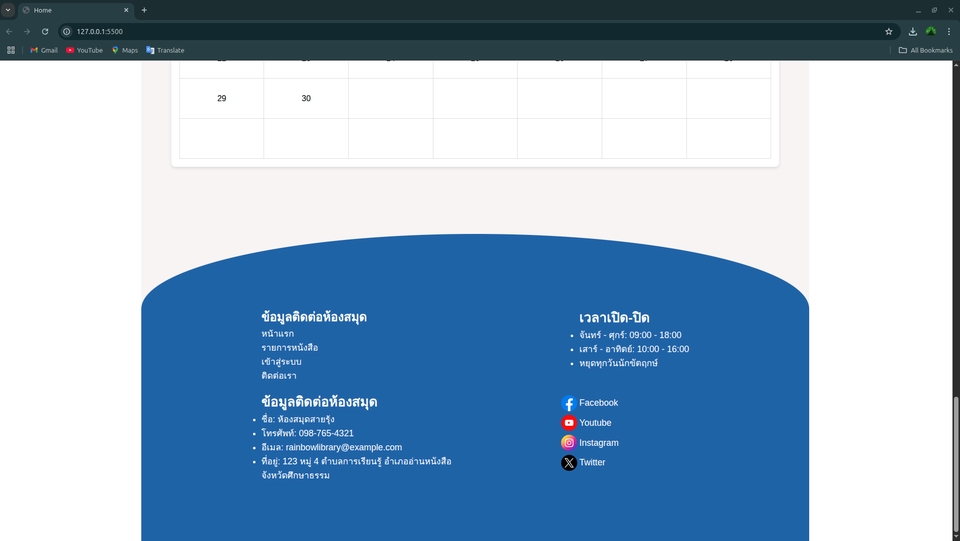Click the เวลาเปิด-ปิด heading

point(614,318)
